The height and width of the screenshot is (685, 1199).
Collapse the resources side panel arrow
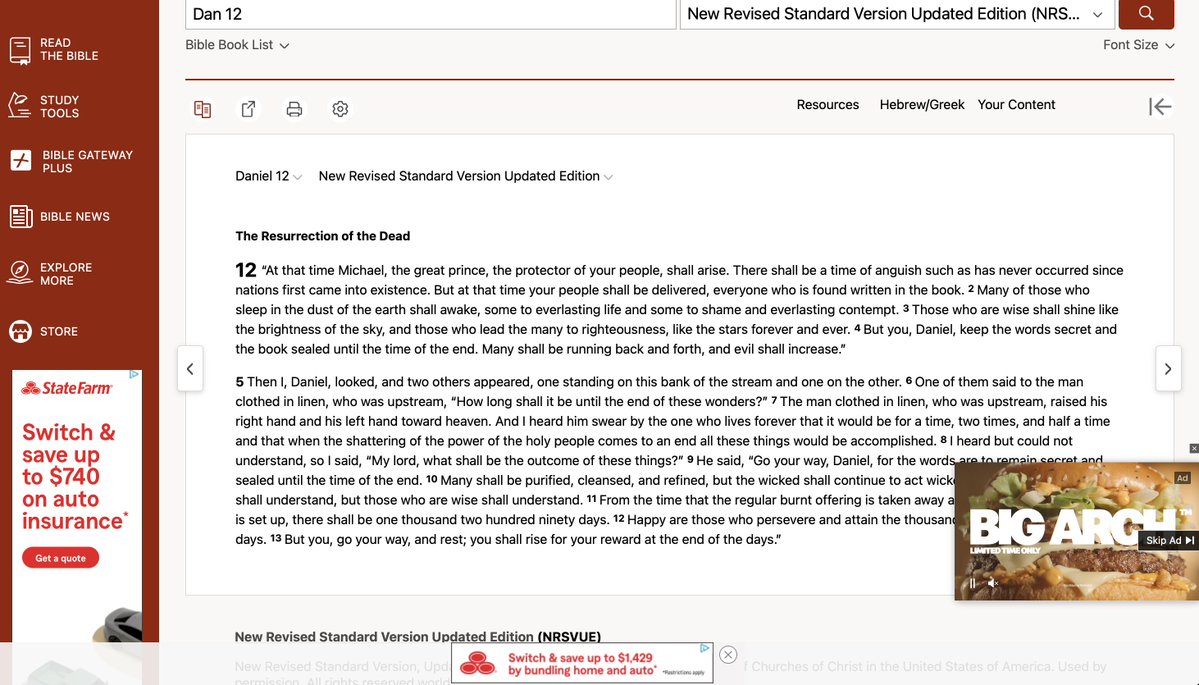point(1159,107)
